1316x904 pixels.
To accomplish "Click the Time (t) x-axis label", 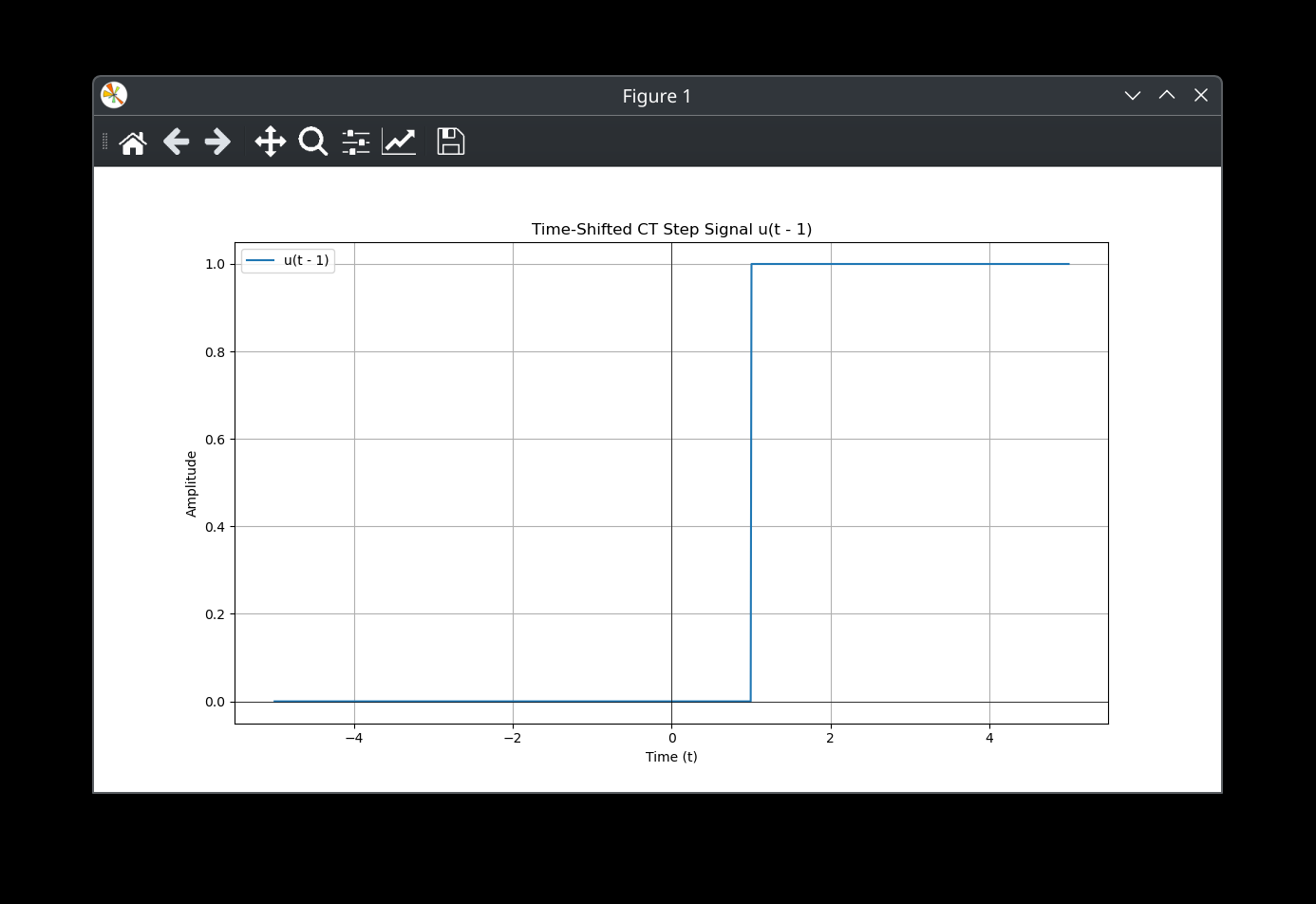I will pyautogui.click(x=671, y=757).
